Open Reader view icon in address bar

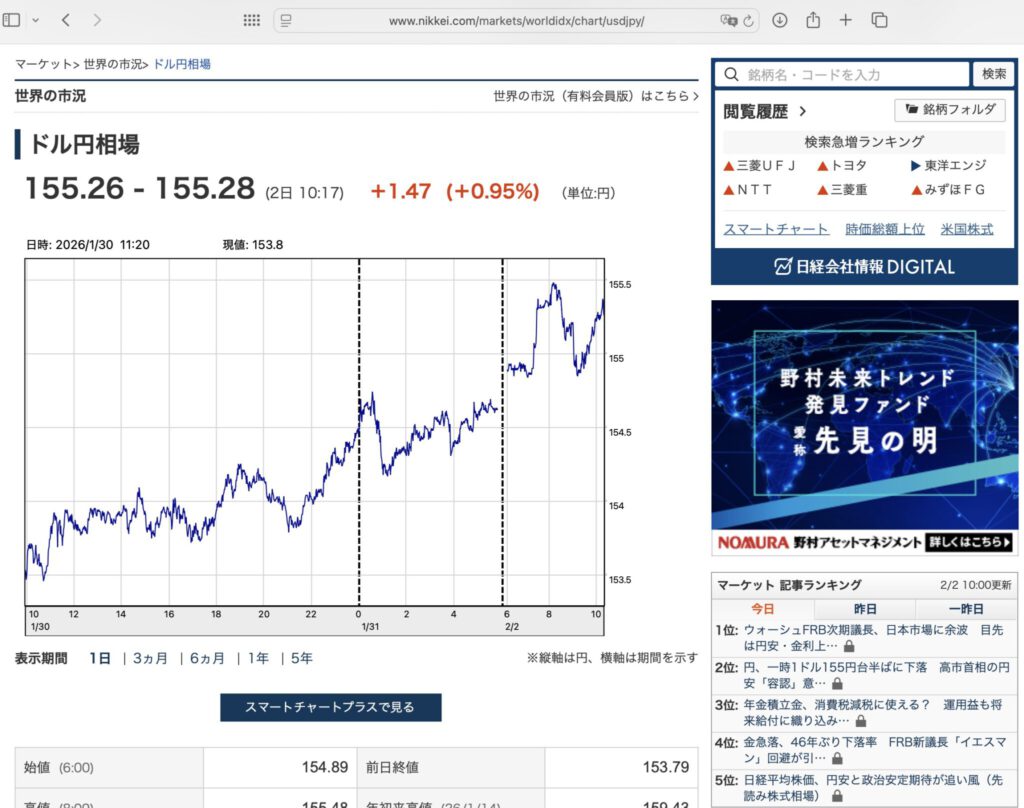pyautogui.click(x=287, y=19)
